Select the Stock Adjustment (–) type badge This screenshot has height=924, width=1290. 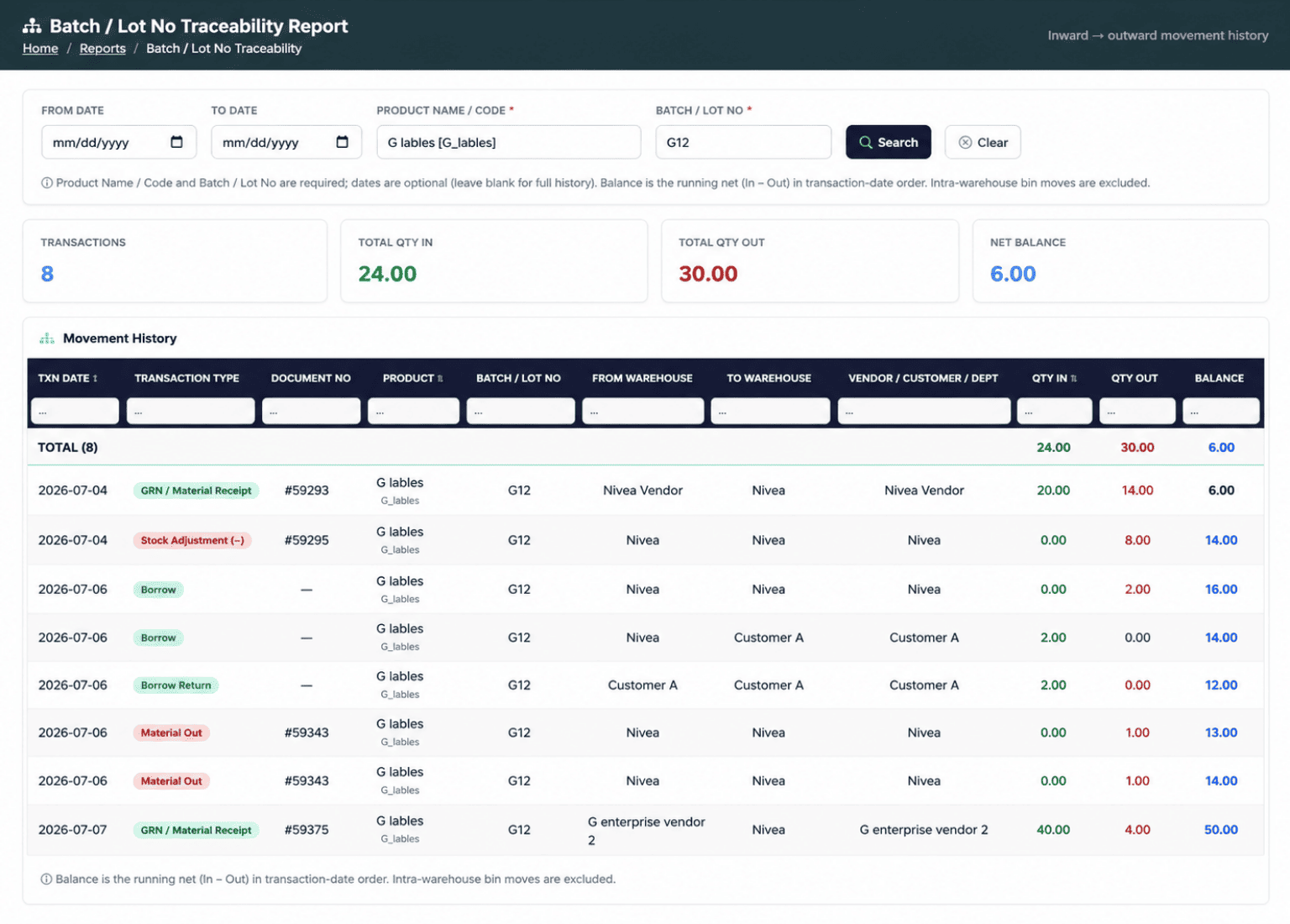pyautogui.click(x=192, y=540)
